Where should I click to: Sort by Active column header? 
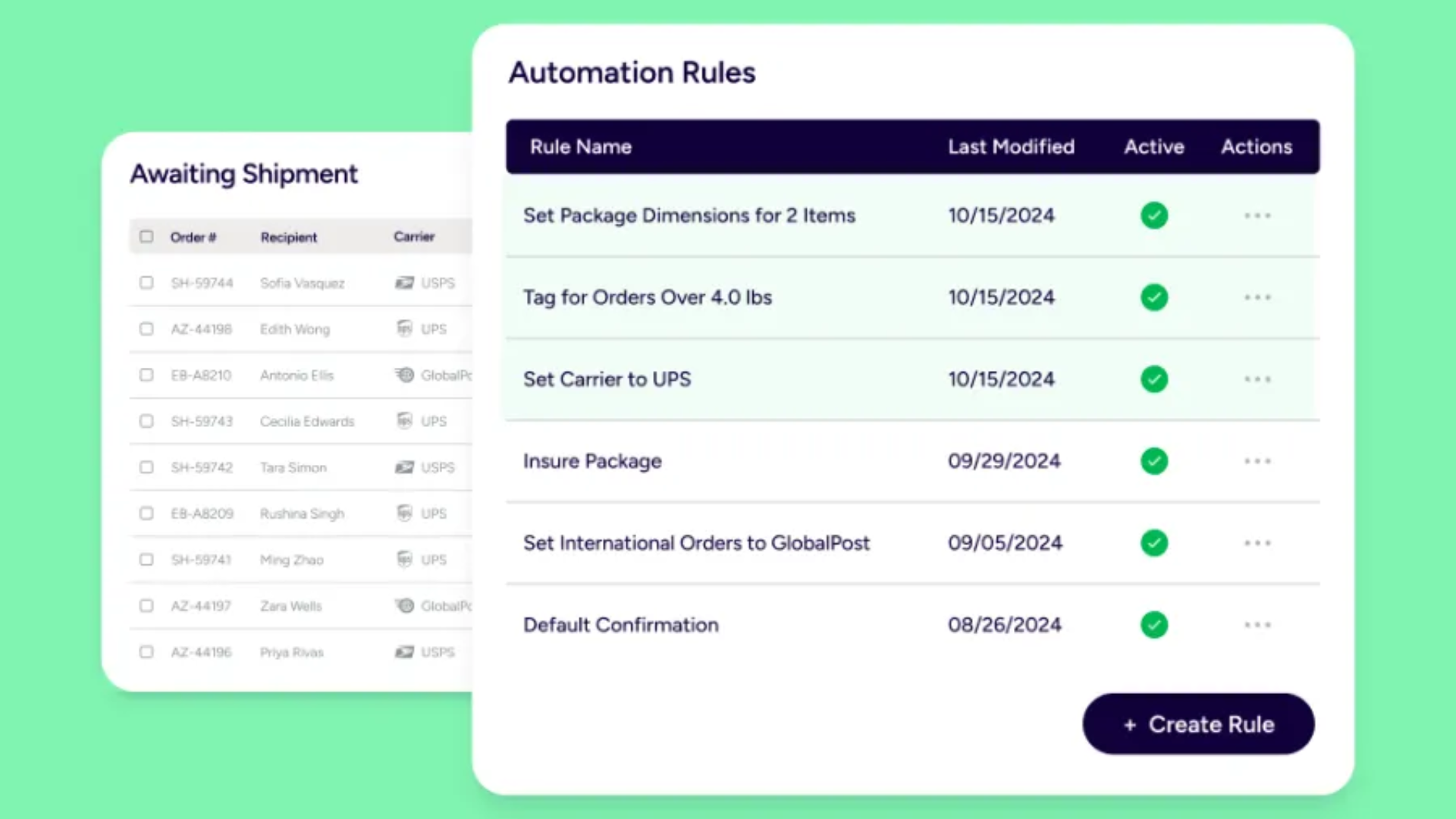1154,147
